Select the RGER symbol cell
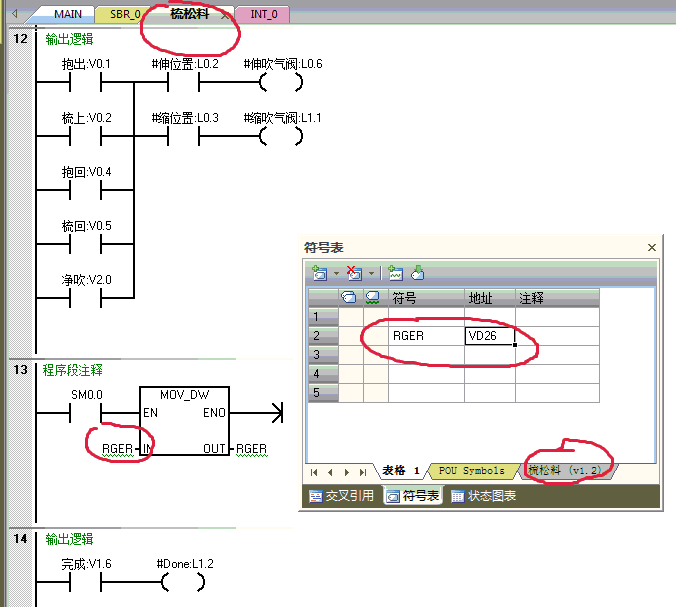This screenshot has height=607, width=676. (426, 336)
